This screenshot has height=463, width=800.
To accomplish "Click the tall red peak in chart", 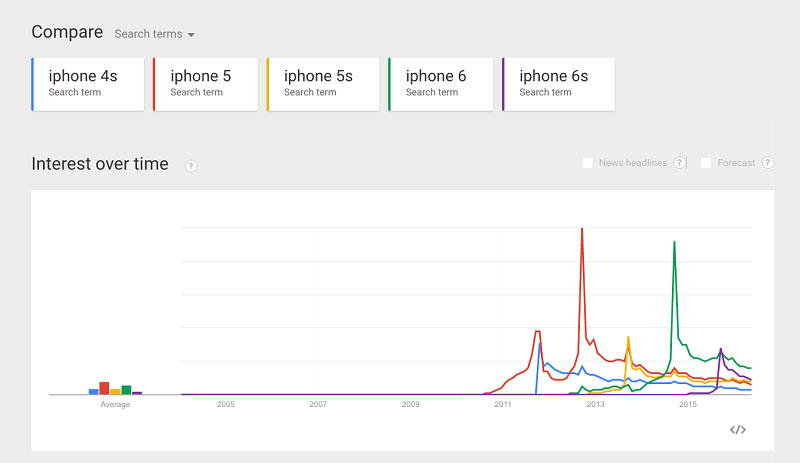I will [582, 232].
